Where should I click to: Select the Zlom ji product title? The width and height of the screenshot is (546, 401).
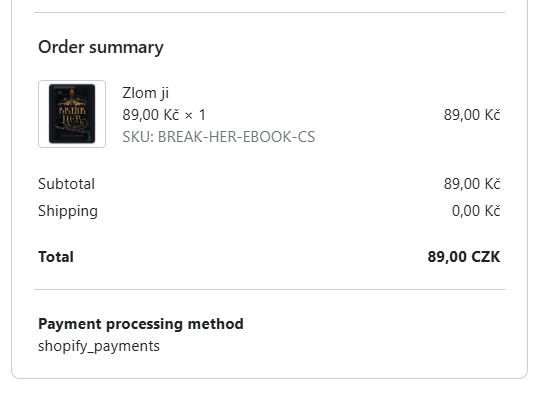(x=146, y=93)
